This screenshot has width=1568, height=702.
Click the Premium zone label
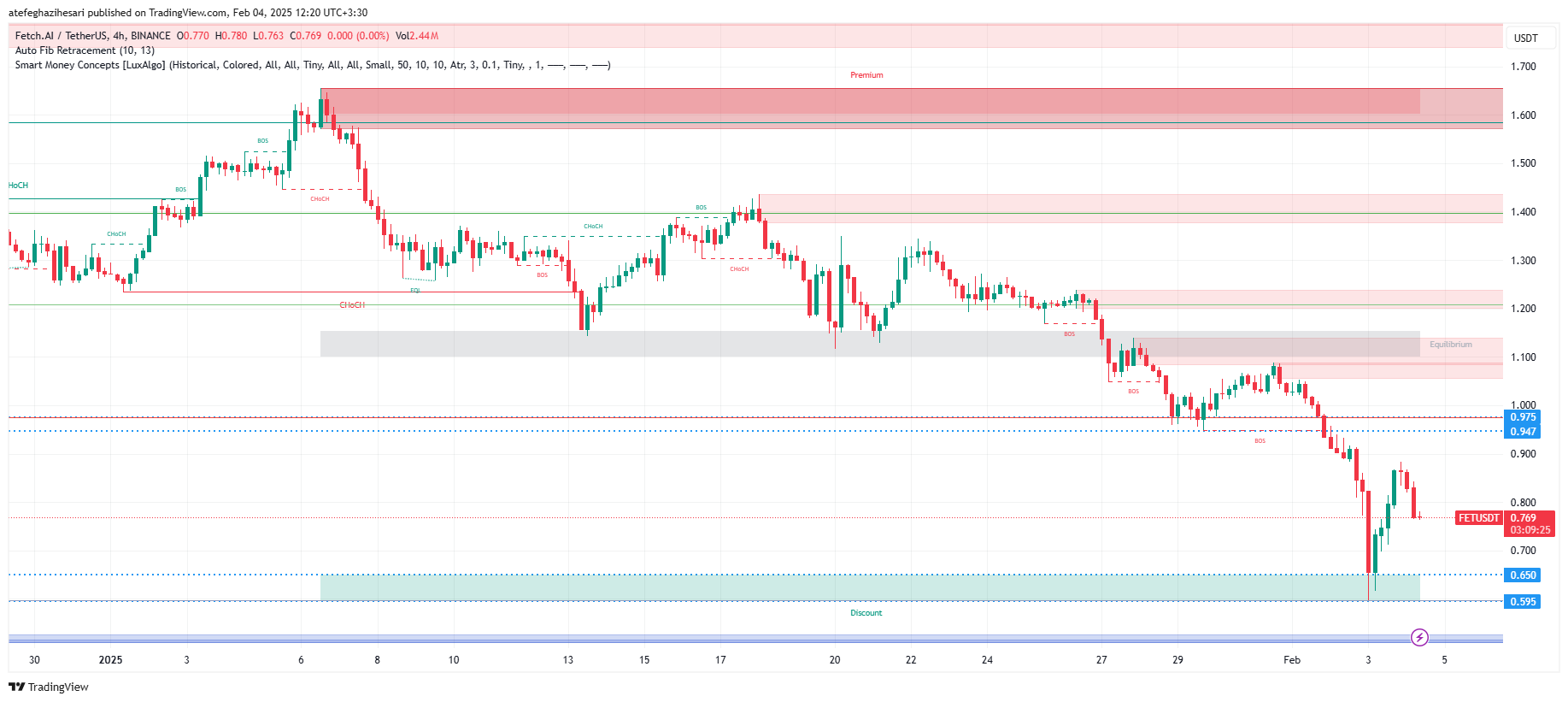coord(866,75)
